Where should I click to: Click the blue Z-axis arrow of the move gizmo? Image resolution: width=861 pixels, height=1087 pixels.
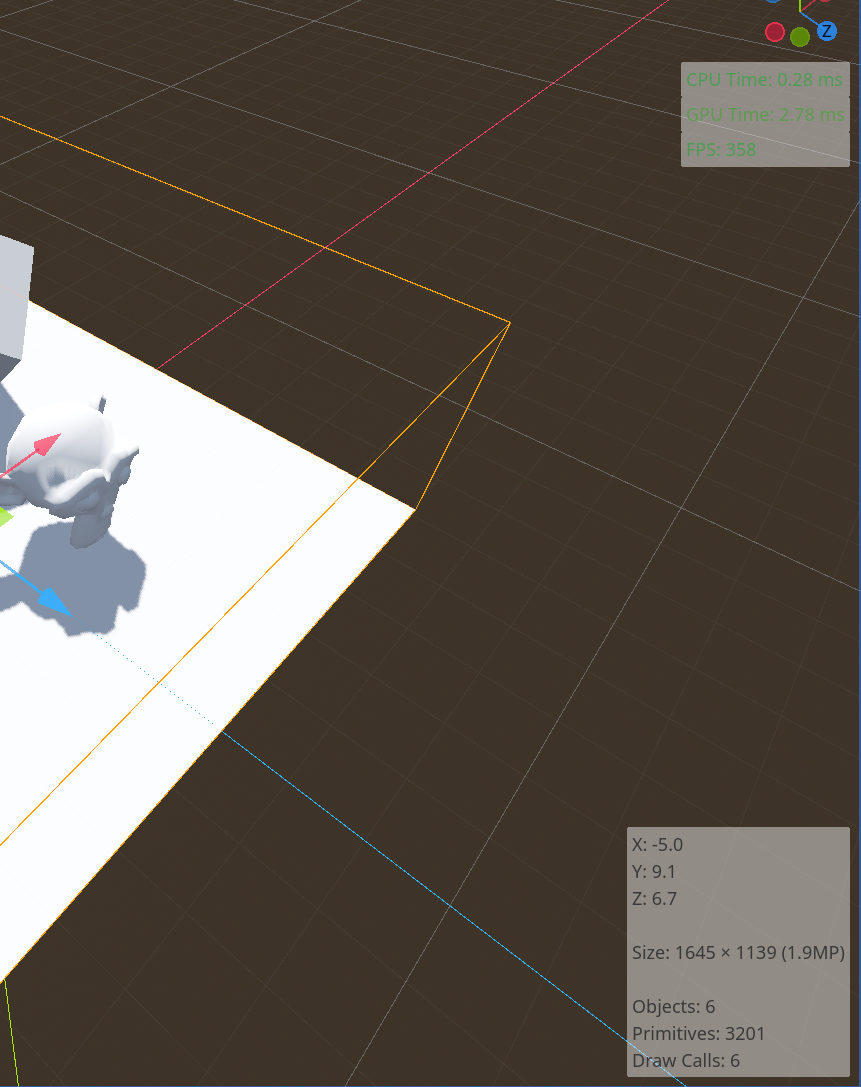pos(55,600)
